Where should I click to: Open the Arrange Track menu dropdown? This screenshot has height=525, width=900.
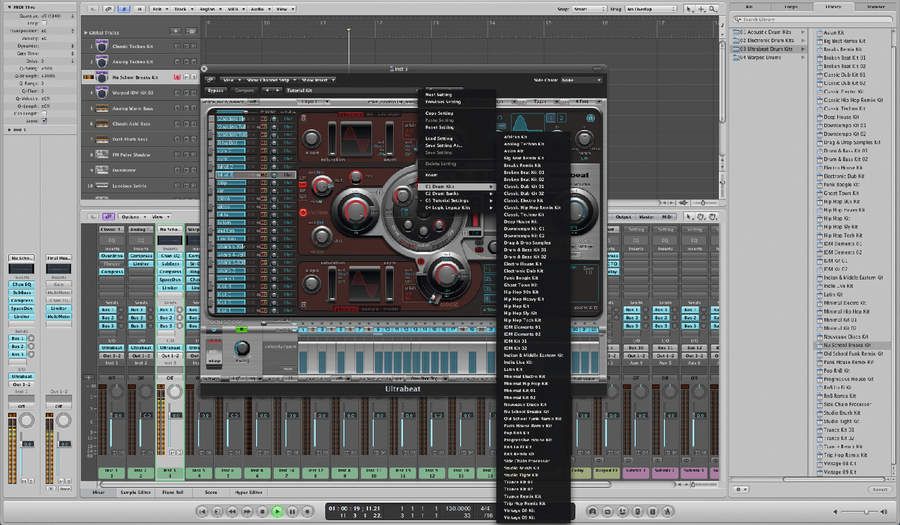[183, 9]
